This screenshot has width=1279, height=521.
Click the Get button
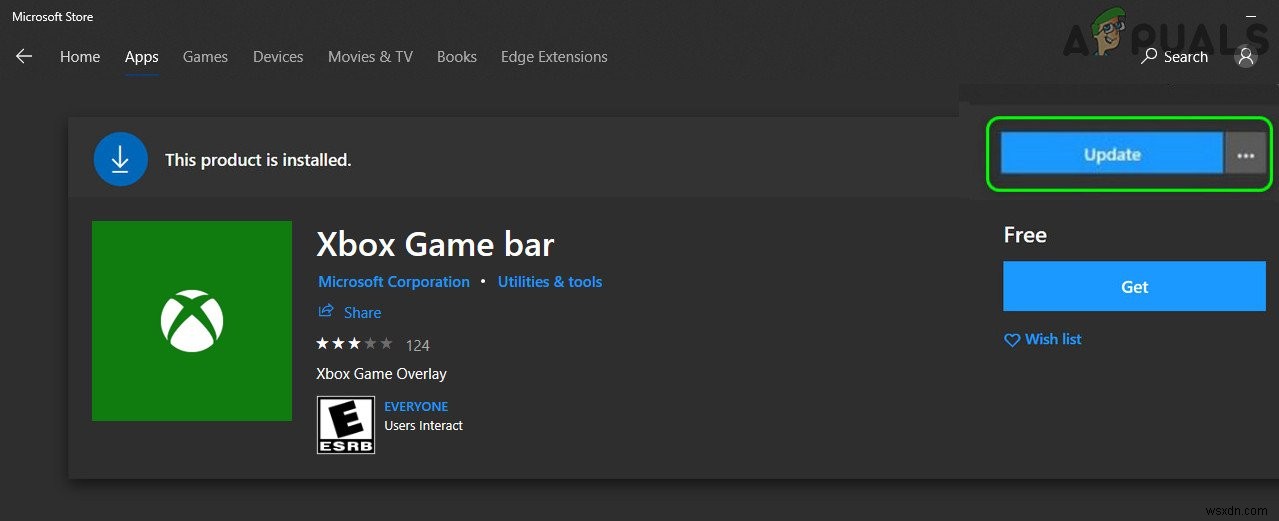1134,287
